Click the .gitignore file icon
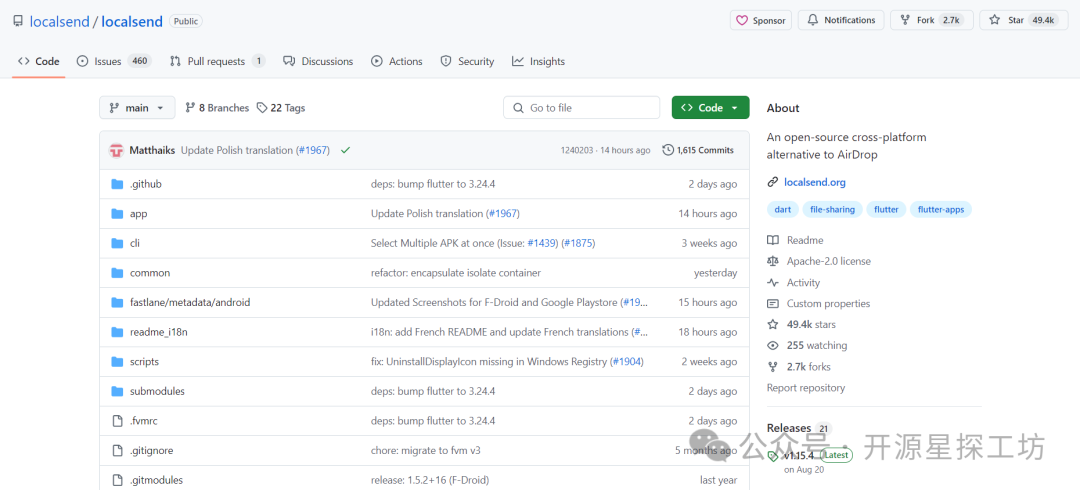 tap(117, 451)
